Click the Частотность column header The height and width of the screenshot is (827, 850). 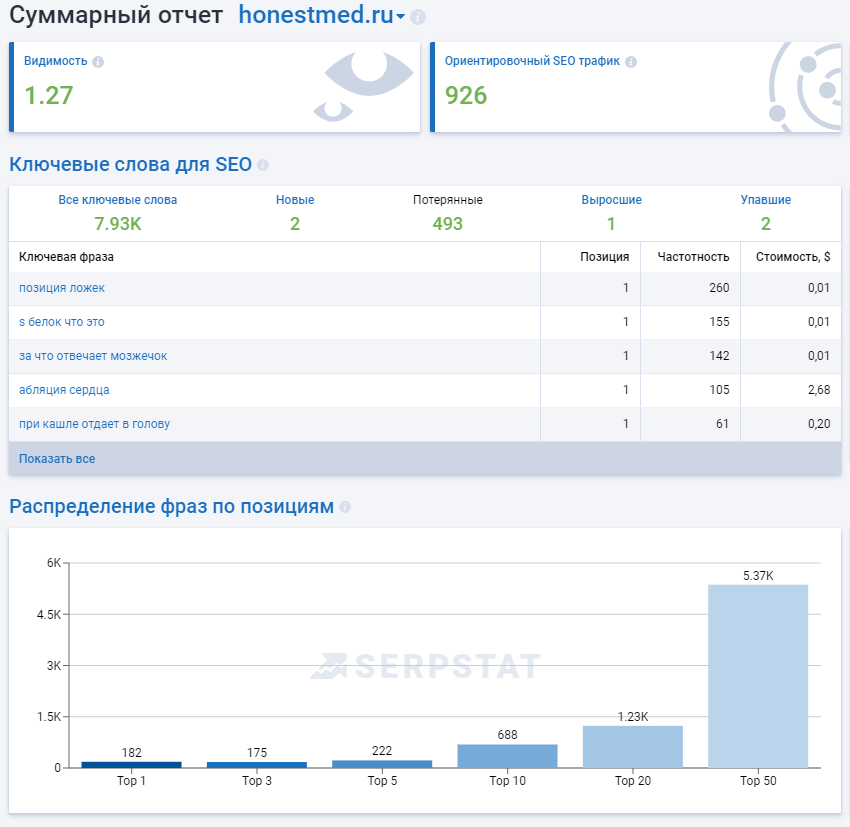[x=693, y=257]
